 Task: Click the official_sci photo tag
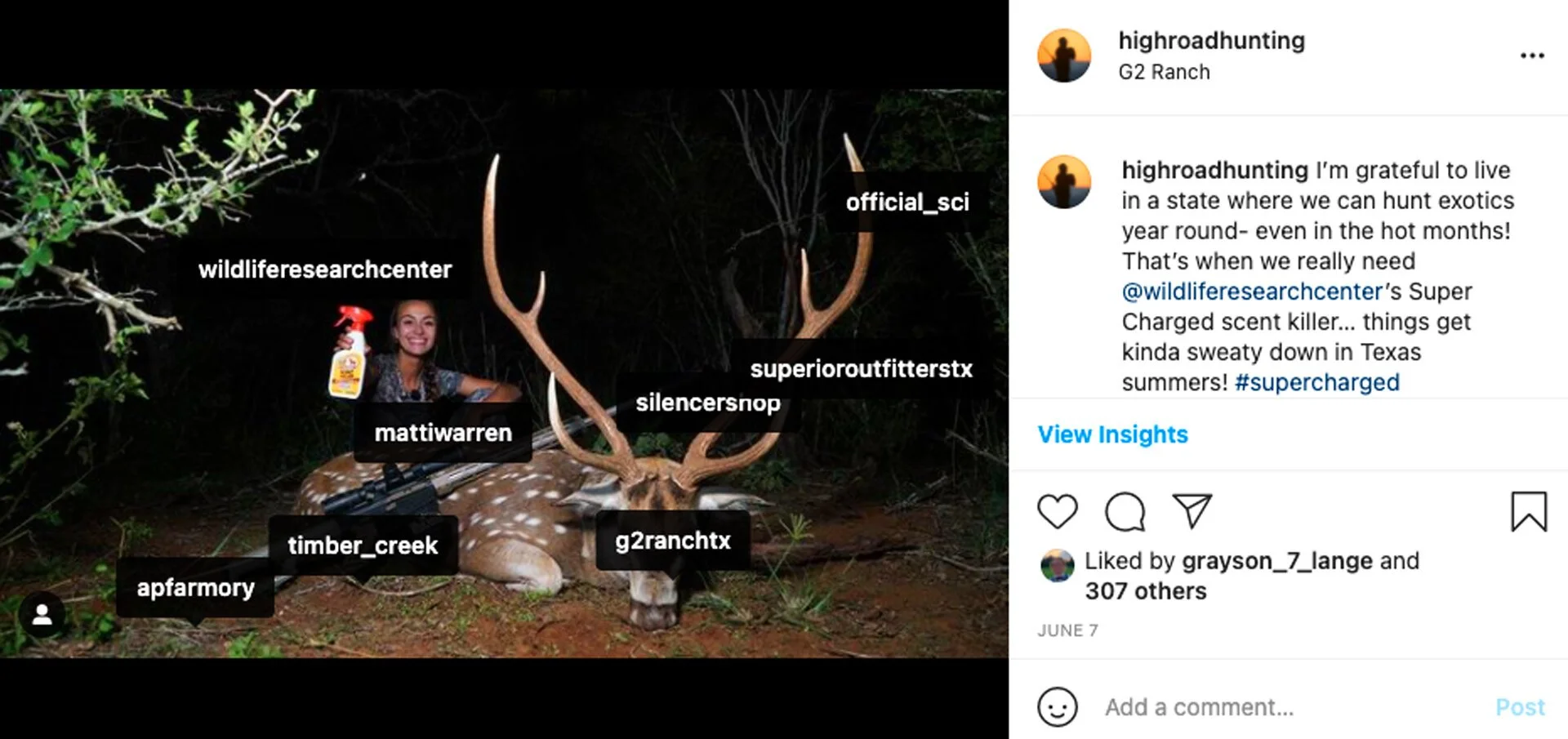coord(906,203)
